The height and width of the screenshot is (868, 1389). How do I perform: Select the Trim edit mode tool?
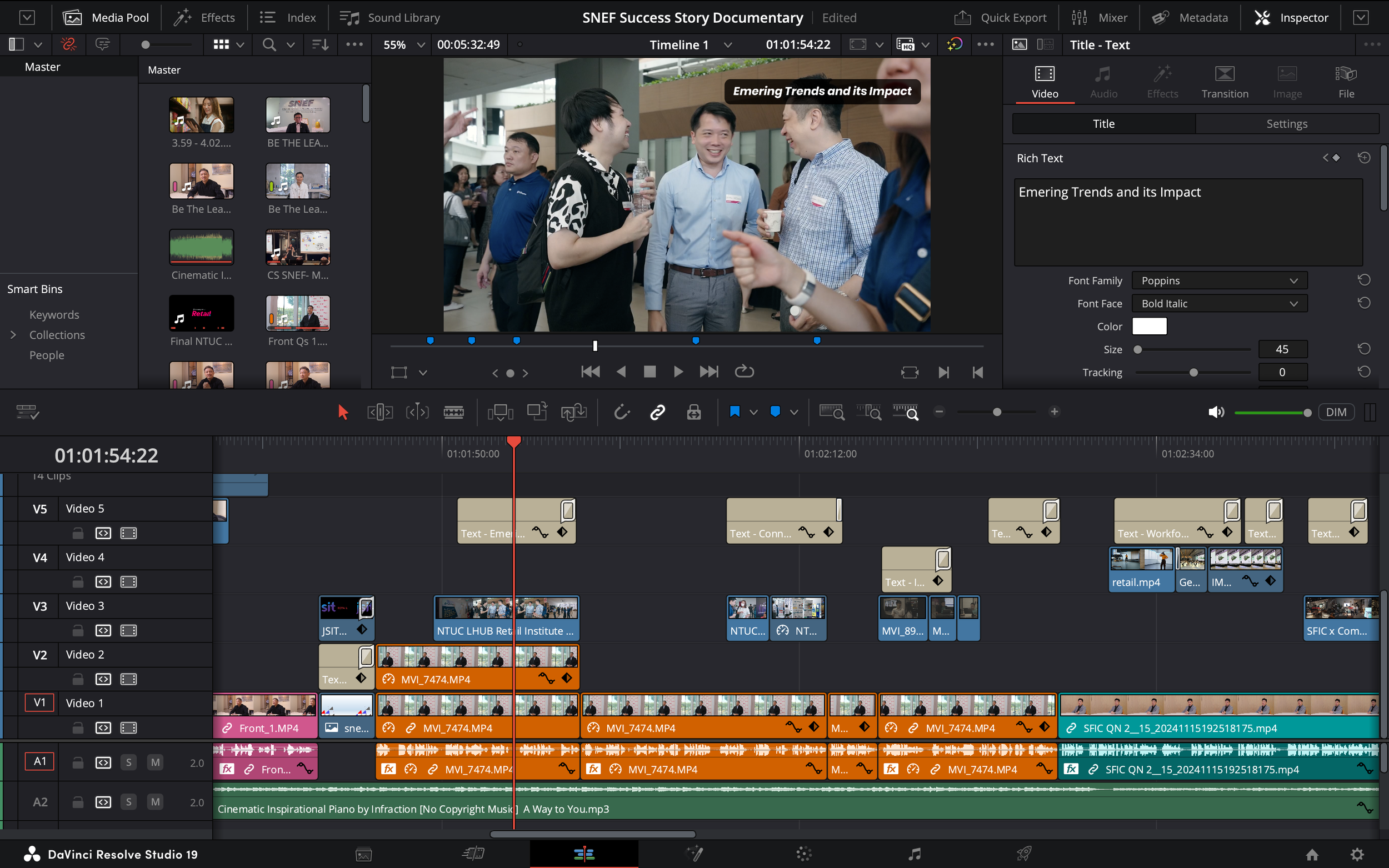tap(379, 412)
